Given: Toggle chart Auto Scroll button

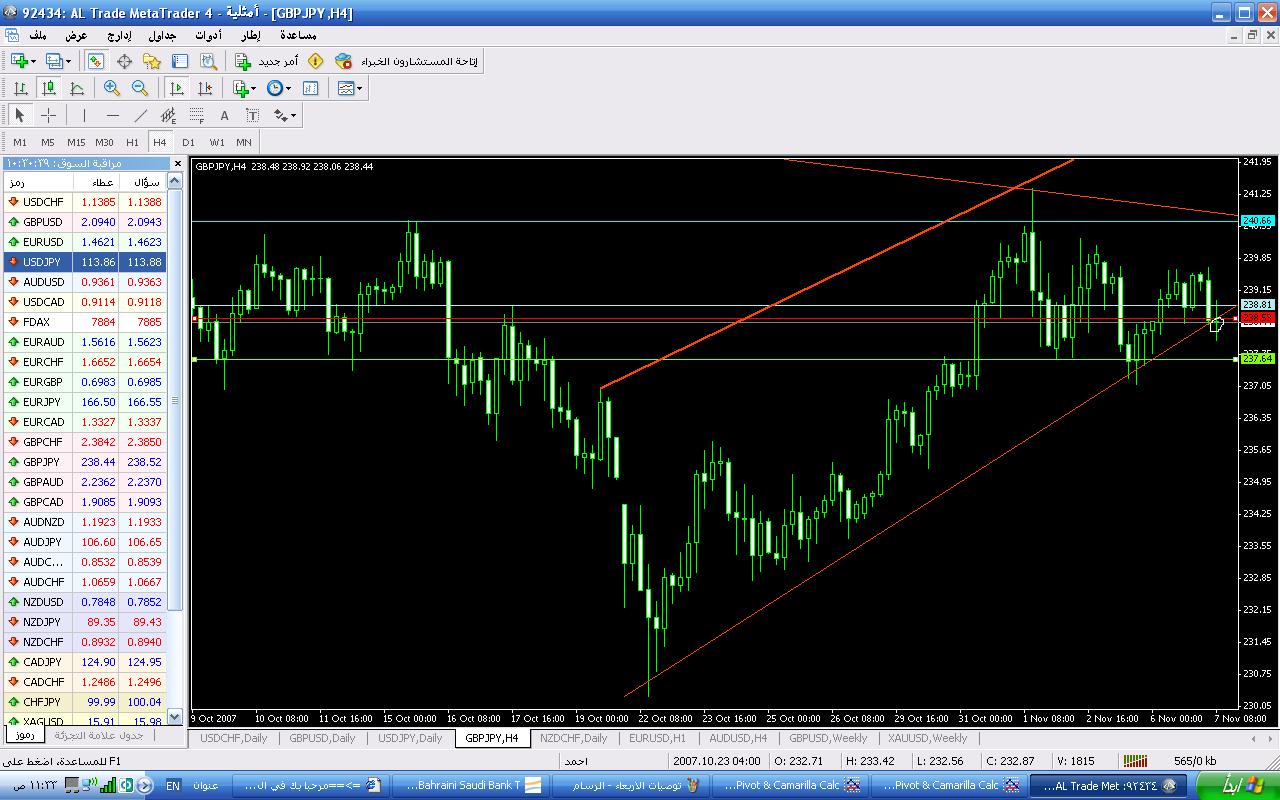Looking at the screenshot, I should pos(177,88).
